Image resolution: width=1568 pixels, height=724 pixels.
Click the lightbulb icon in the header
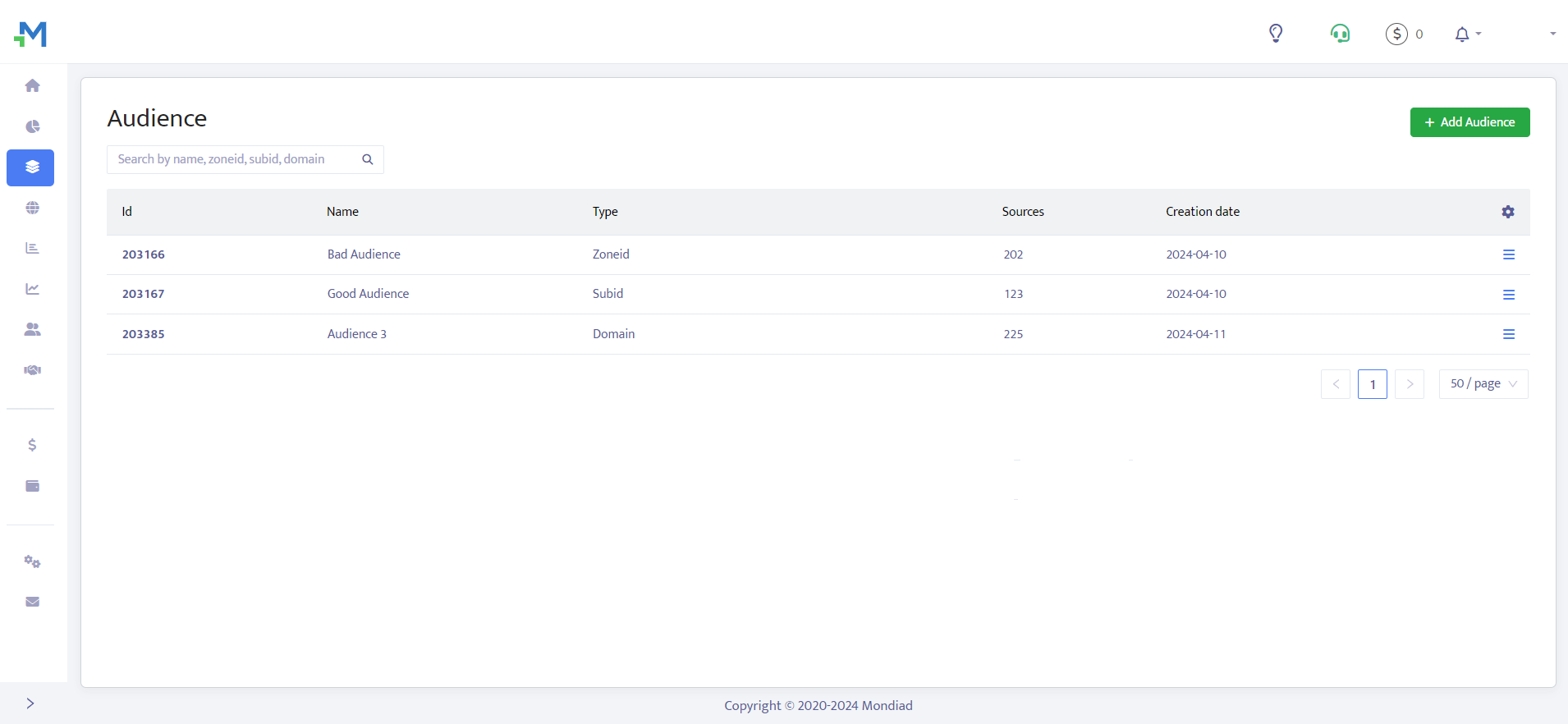[1276, 34]
